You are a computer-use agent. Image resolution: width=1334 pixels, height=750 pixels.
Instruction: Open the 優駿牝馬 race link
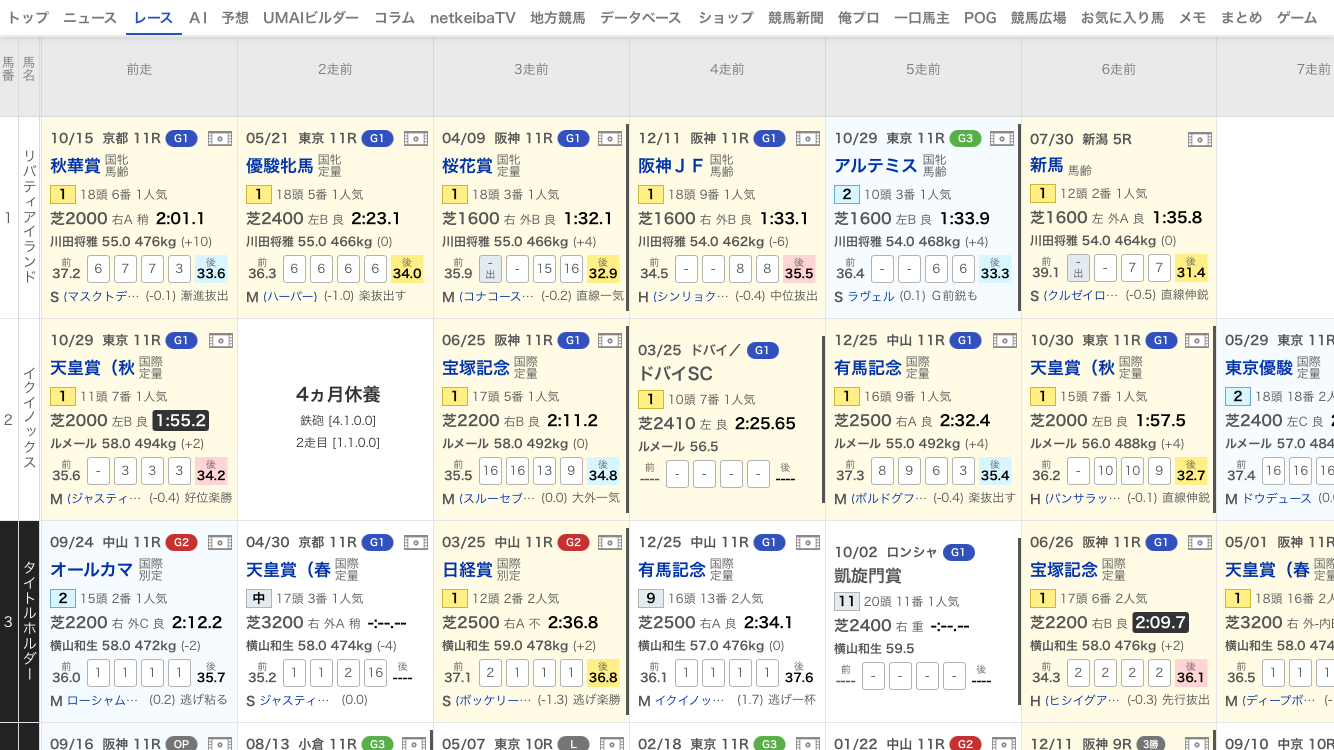click(280, 166)
